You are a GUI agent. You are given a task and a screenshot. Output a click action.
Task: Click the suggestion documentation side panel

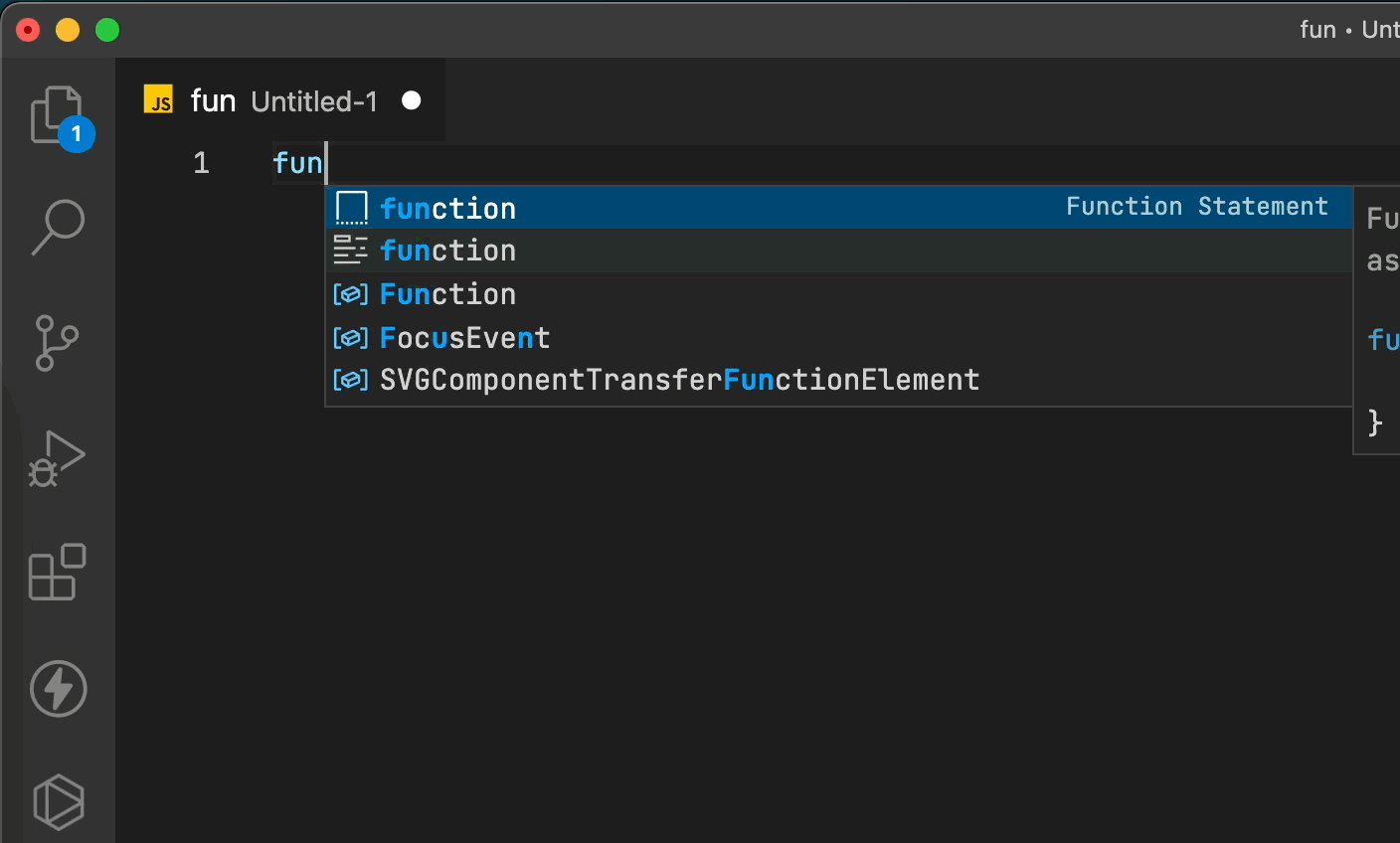[1377, 320]
